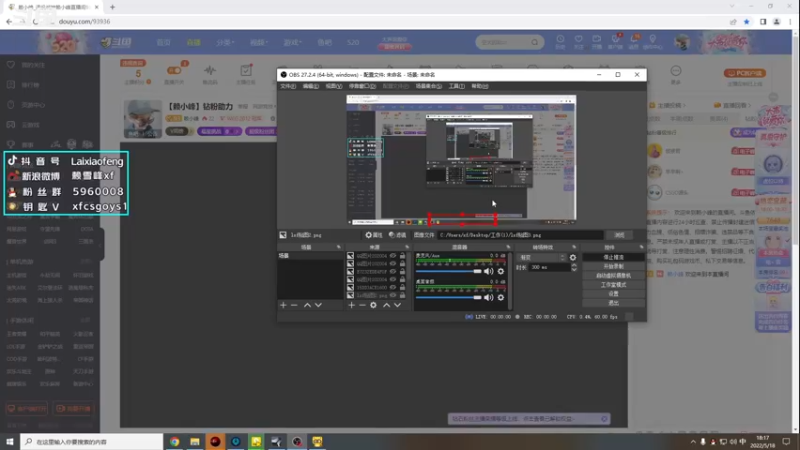This screenshot has width=800, height=450.
Task: Open Douyu followed heart icon in header
Action: coord(579,41)
